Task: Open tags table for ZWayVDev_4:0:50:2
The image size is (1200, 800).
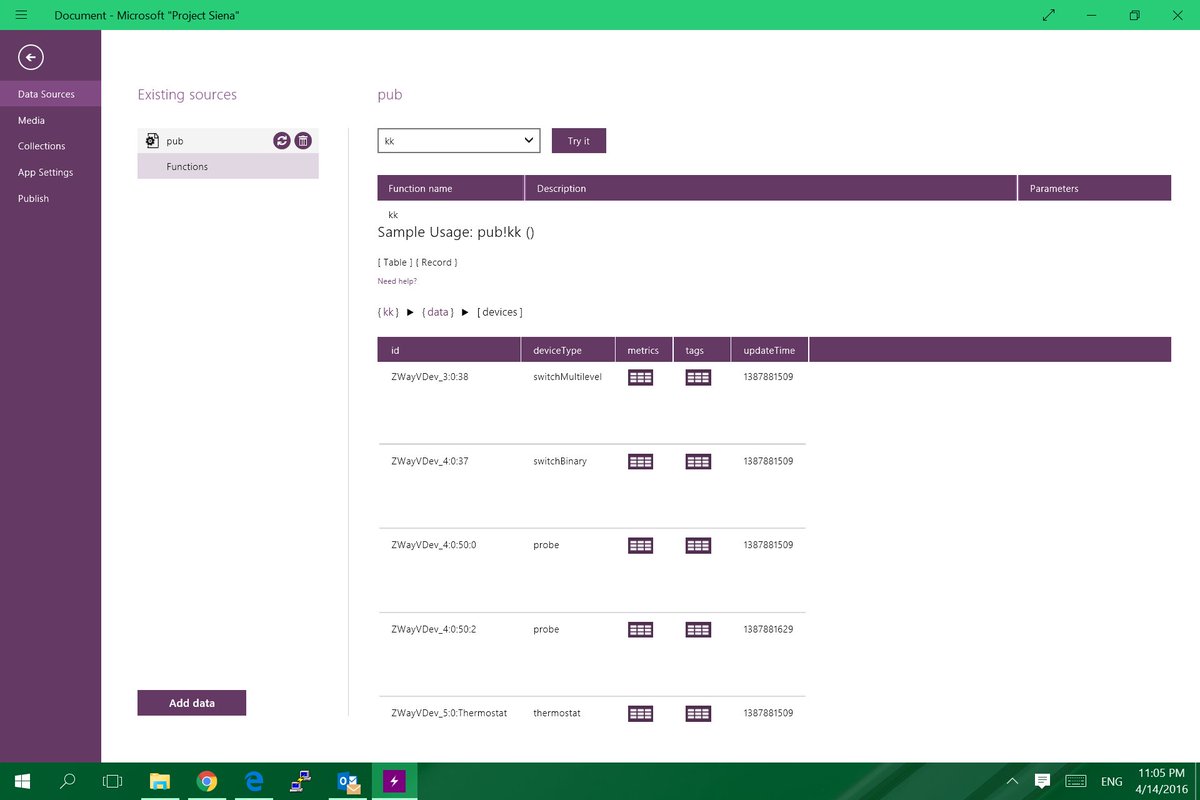Action: pos(698,629)
